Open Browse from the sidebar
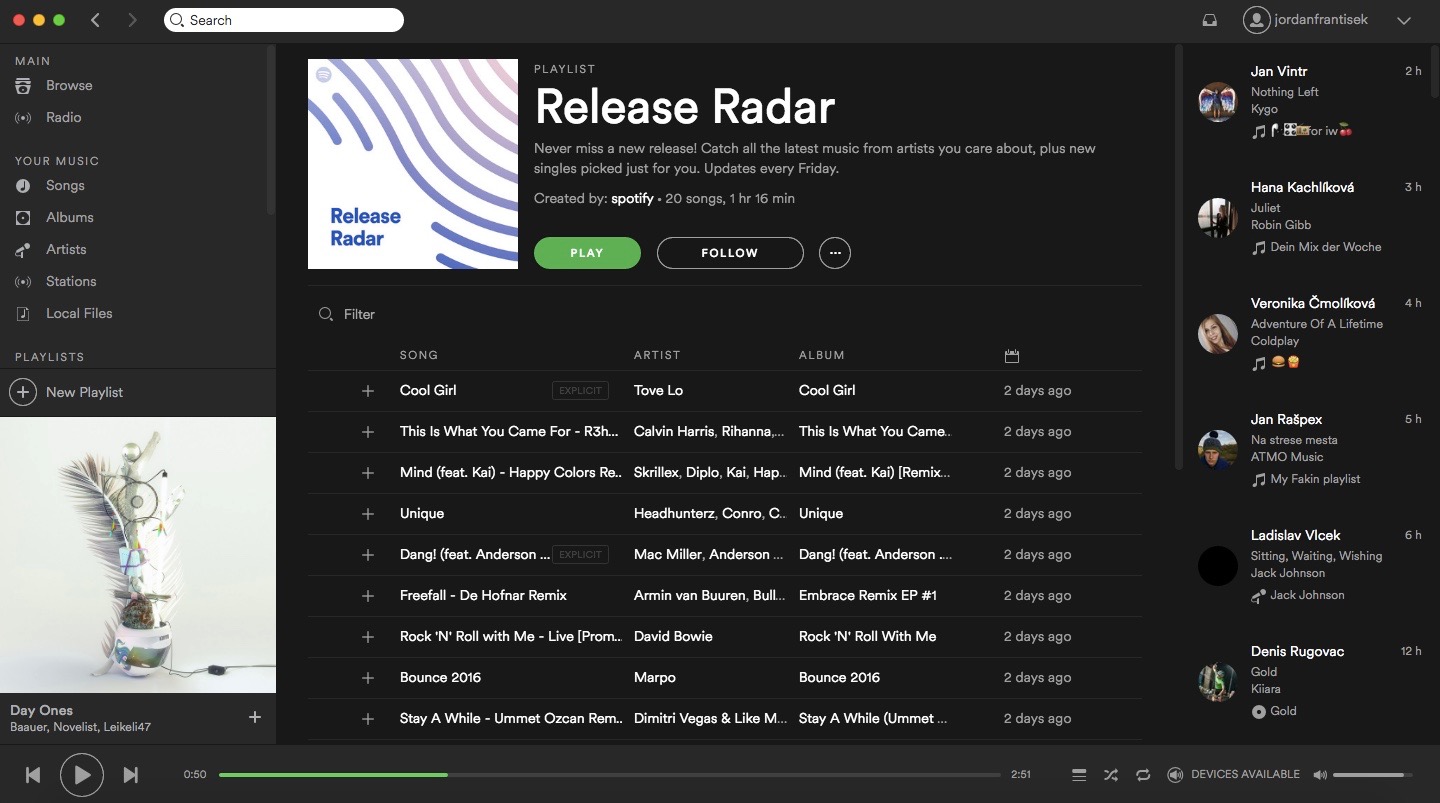Image resolution: width=1440 pixels, height=803 pixels. click(67, 85)
